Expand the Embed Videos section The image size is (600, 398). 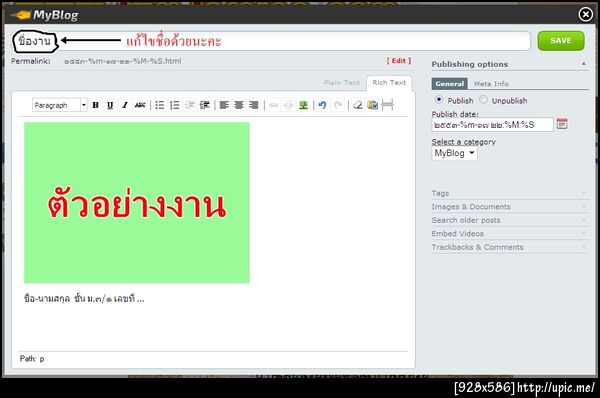tap(510, 233)
